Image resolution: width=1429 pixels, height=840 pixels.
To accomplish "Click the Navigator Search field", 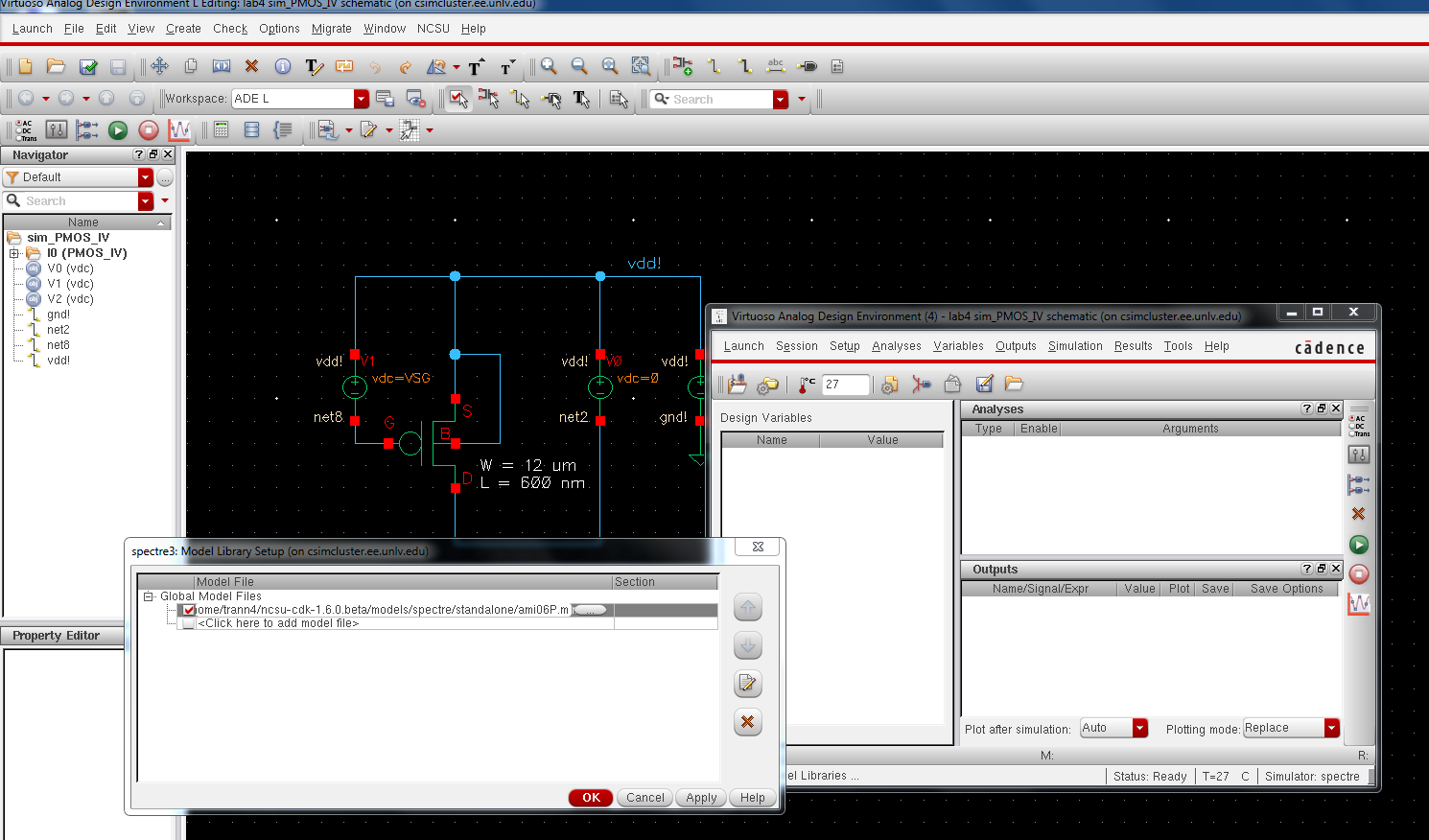I will tap(71, 201).
